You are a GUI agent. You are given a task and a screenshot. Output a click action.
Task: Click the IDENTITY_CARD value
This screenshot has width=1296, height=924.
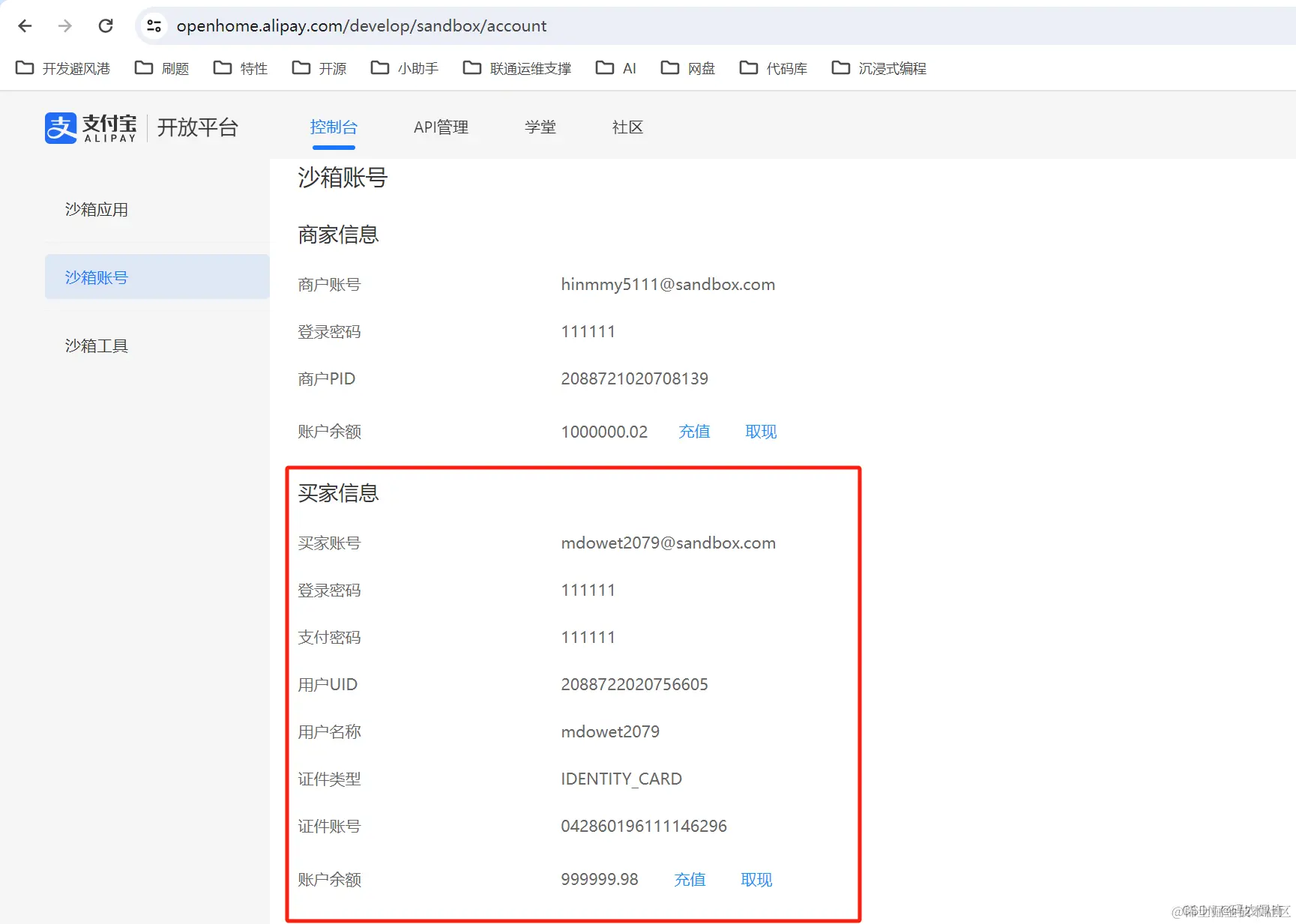pyautogui.click(x=621, y=779)
